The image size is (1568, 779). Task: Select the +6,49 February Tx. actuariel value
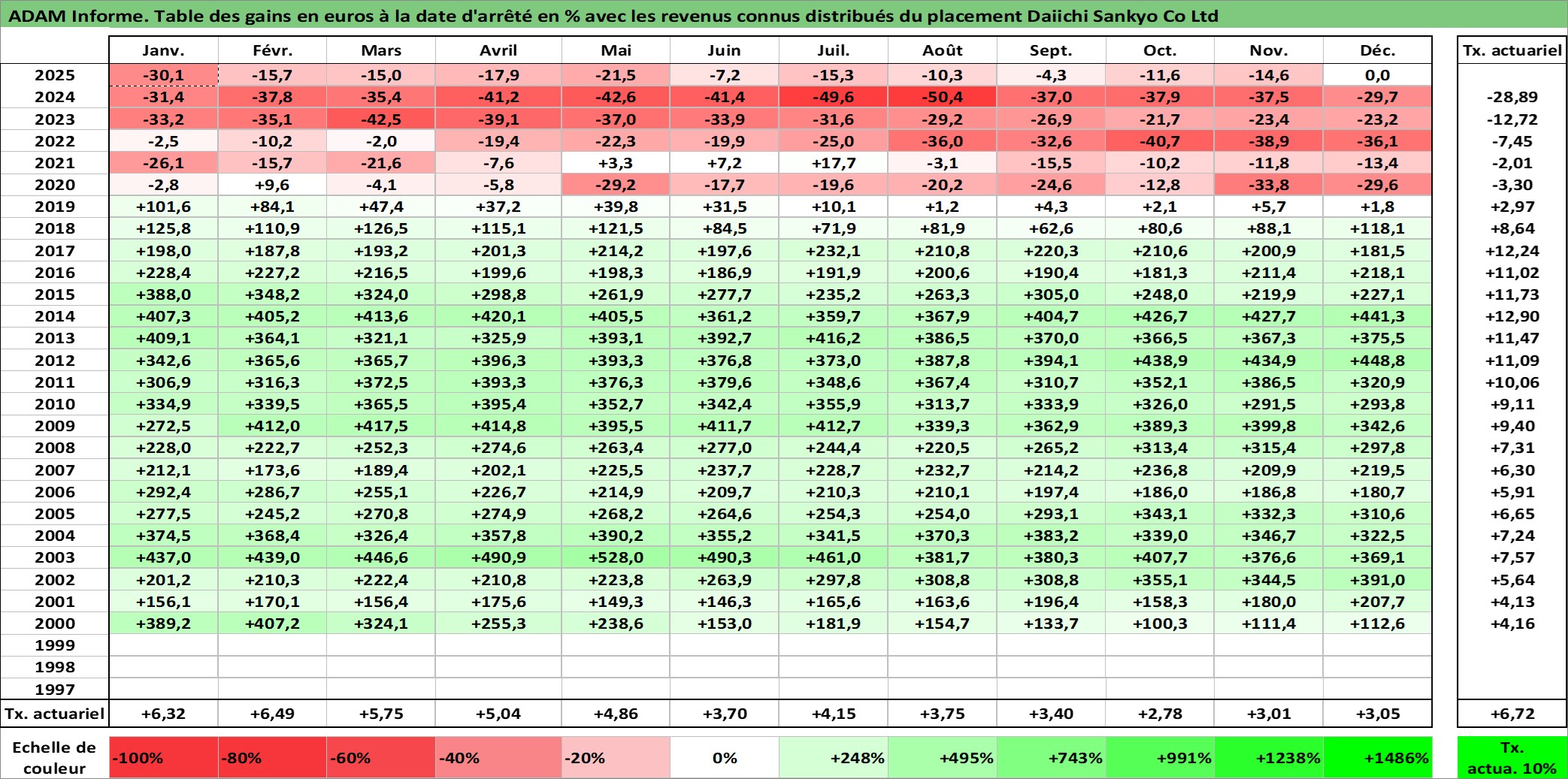coord(273,714)
